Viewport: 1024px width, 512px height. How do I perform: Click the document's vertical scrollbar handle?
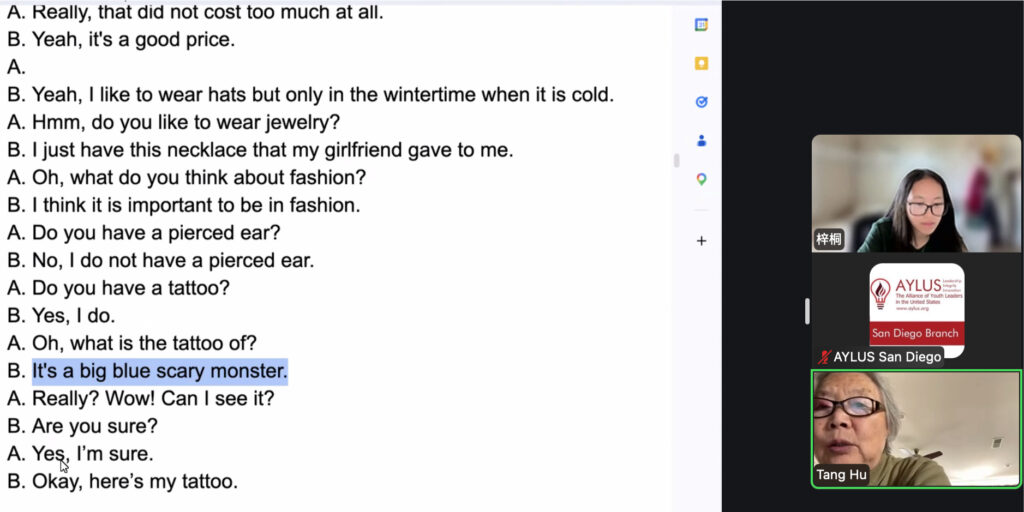point(676,160)
